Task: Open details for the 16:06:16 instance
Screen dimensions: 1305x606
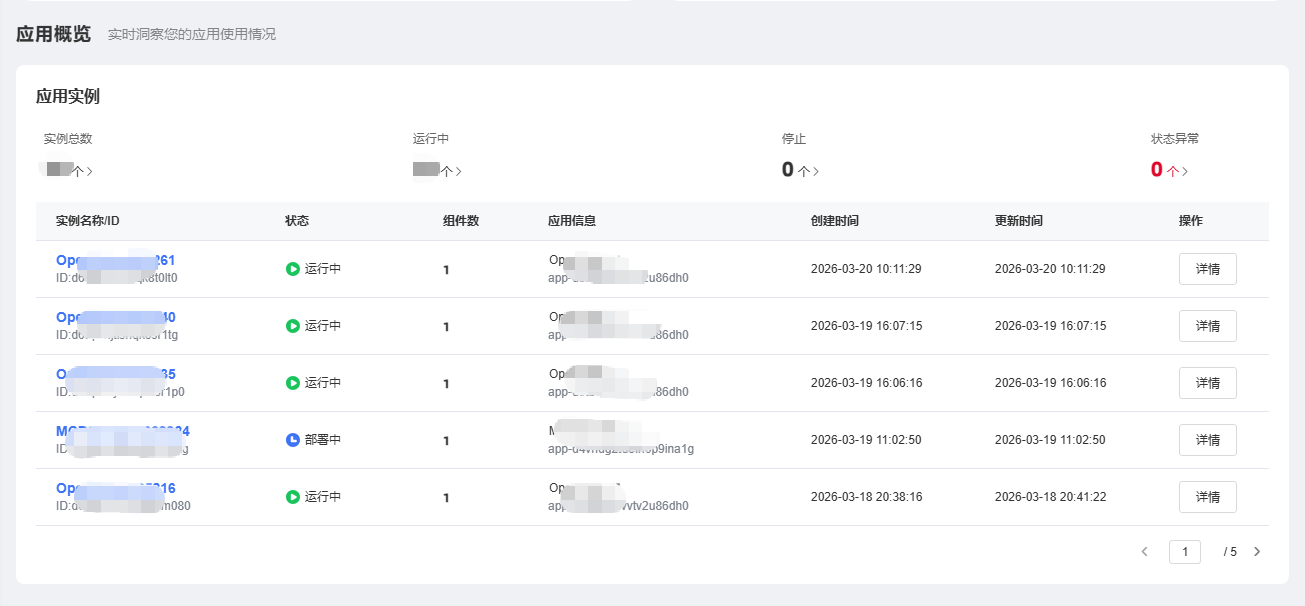Action: tap(1207, 383)
